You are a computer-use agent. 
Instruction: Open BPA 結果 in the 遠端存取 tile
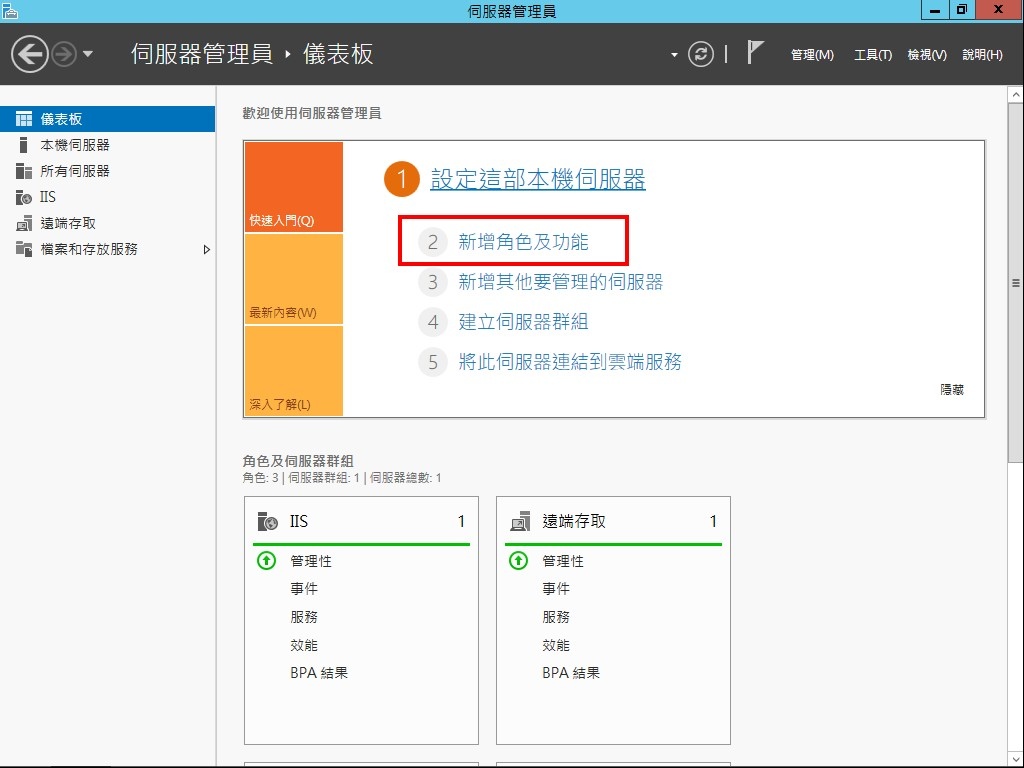click(571, 673)
